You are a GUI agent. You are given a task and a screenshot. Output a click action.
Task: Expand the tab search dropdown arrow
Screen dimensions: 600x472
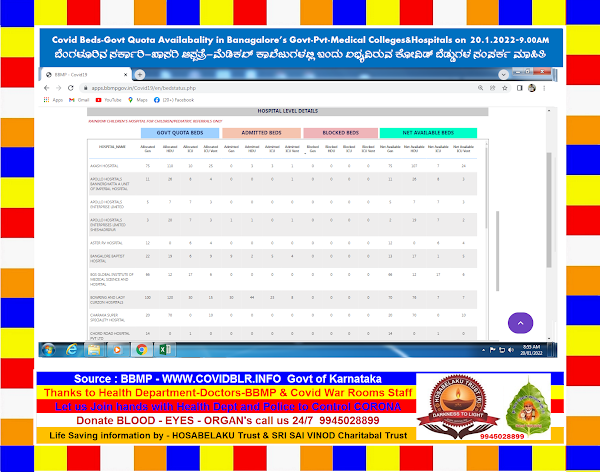[x=504, y=74]
